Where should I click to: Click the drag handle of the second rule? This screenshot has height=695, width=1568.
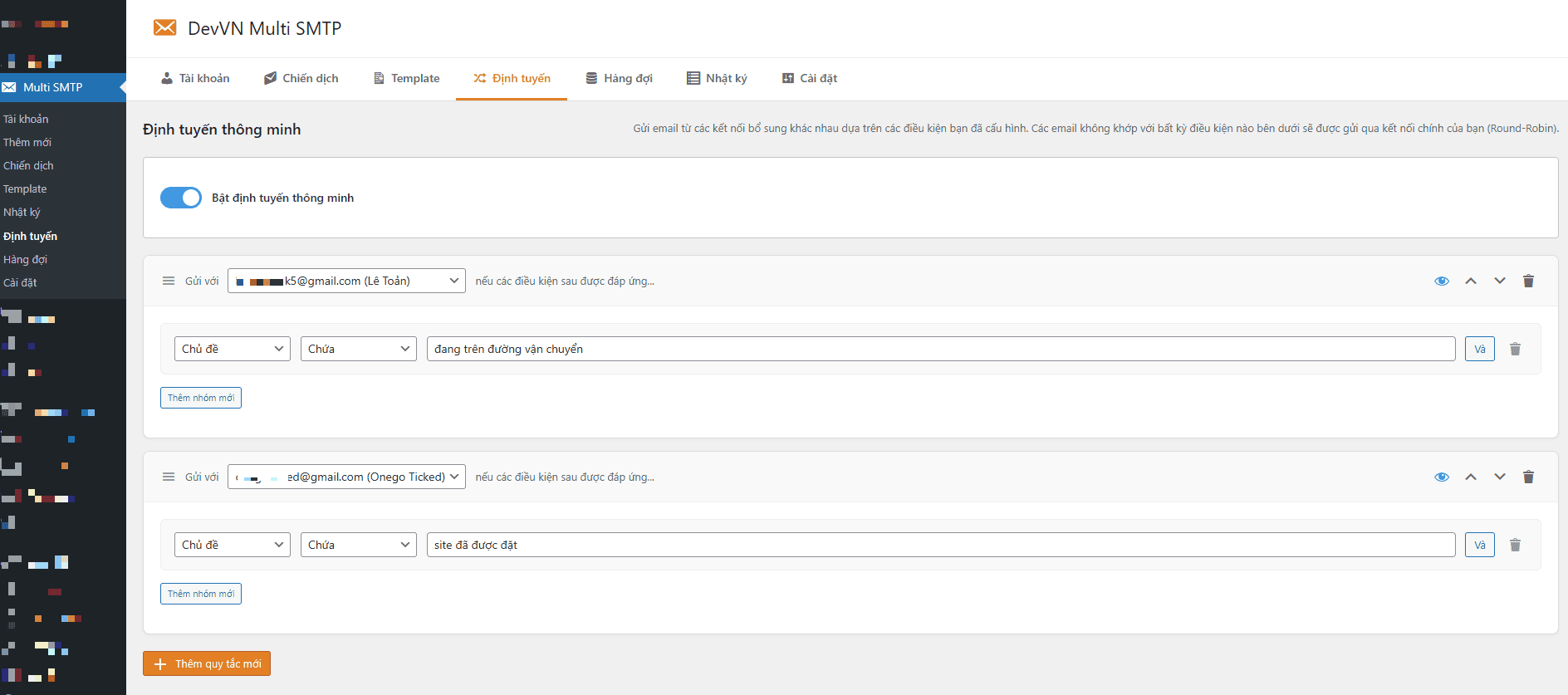click(x=169, y=477)
